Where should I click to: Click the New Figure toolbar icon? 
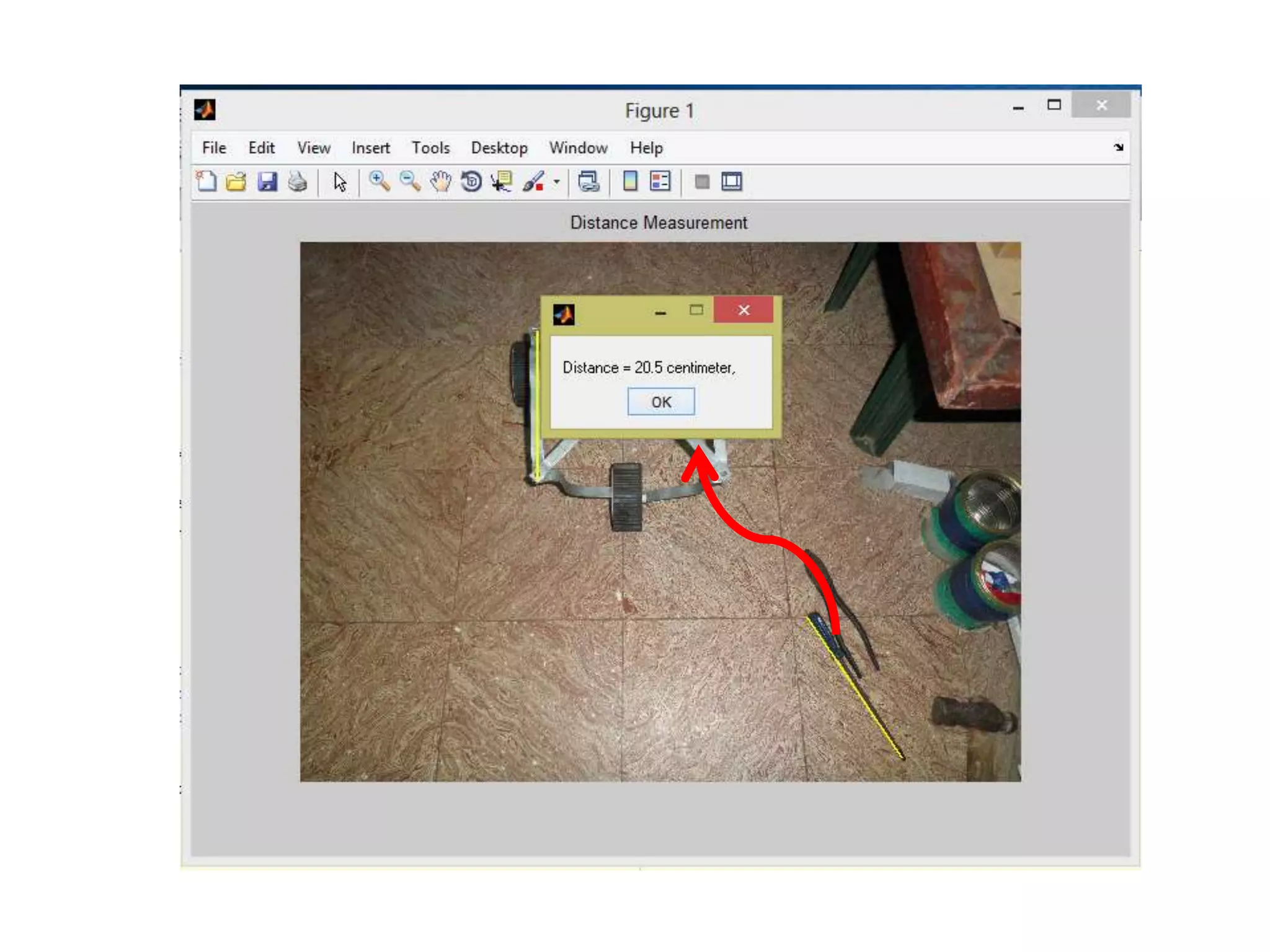[x=206, y=182]
